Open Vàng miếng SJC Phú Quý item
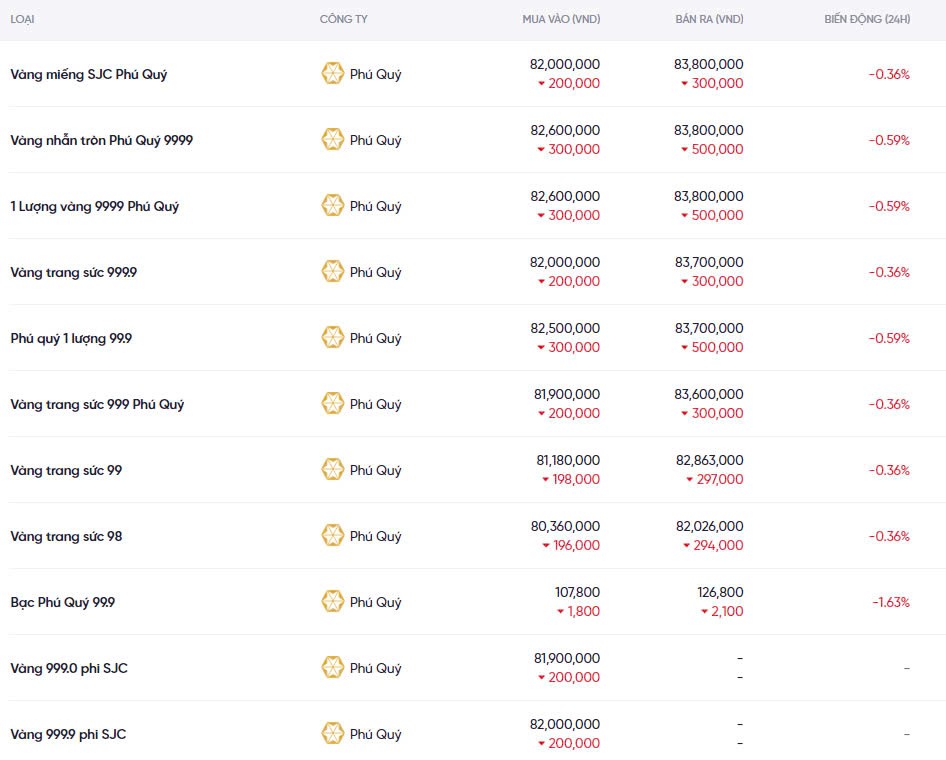Image resolution: width=946 pixels, height=760 pixels. click(x=88, y=74)
